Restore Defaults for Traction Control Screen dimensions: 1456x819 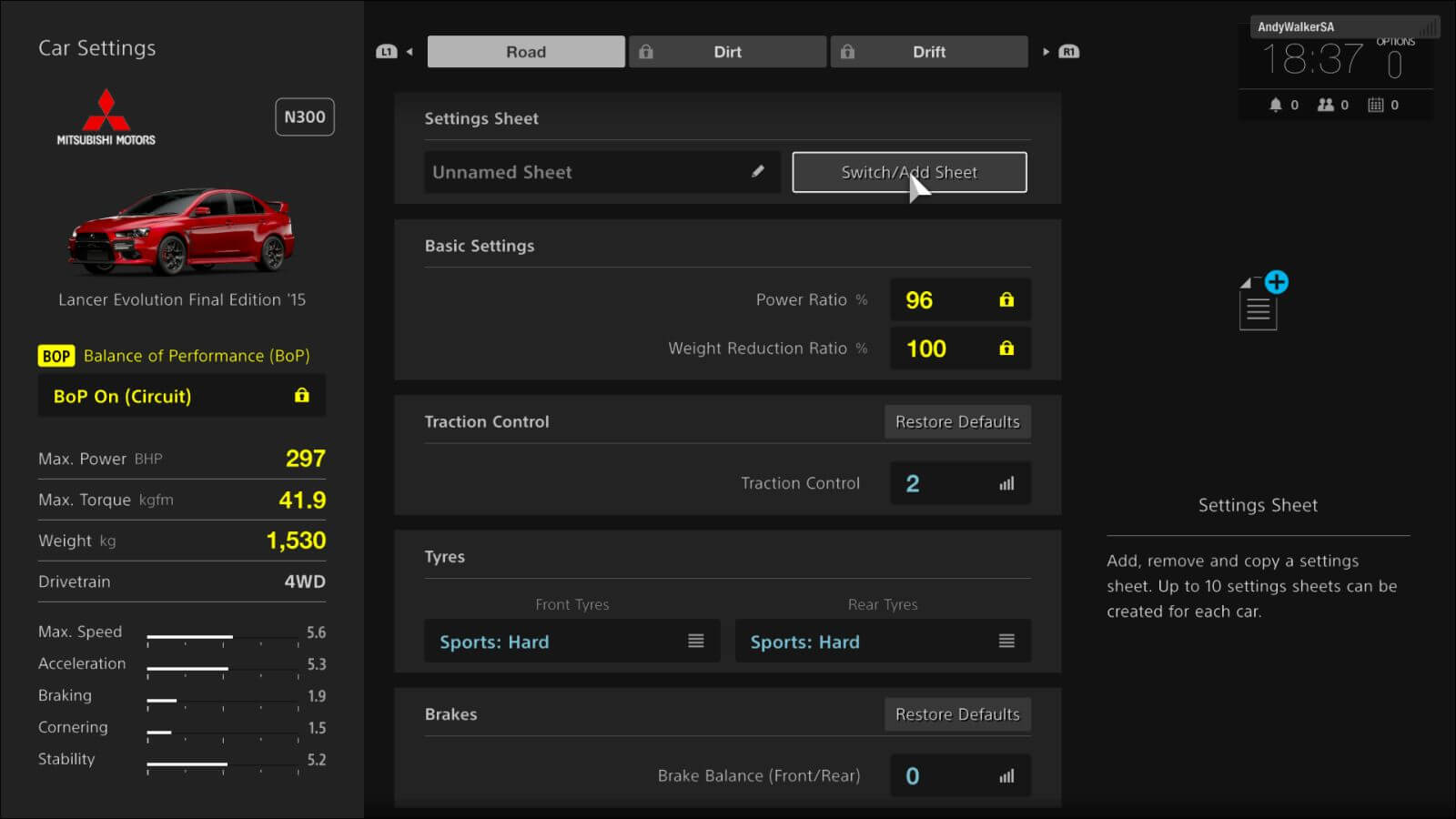point(957,421)
